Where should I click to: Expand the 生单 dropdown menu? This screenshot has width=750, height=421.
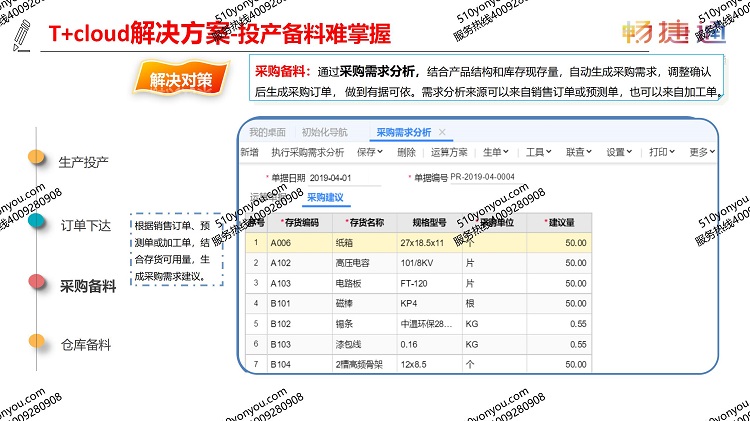coord(495,153)
